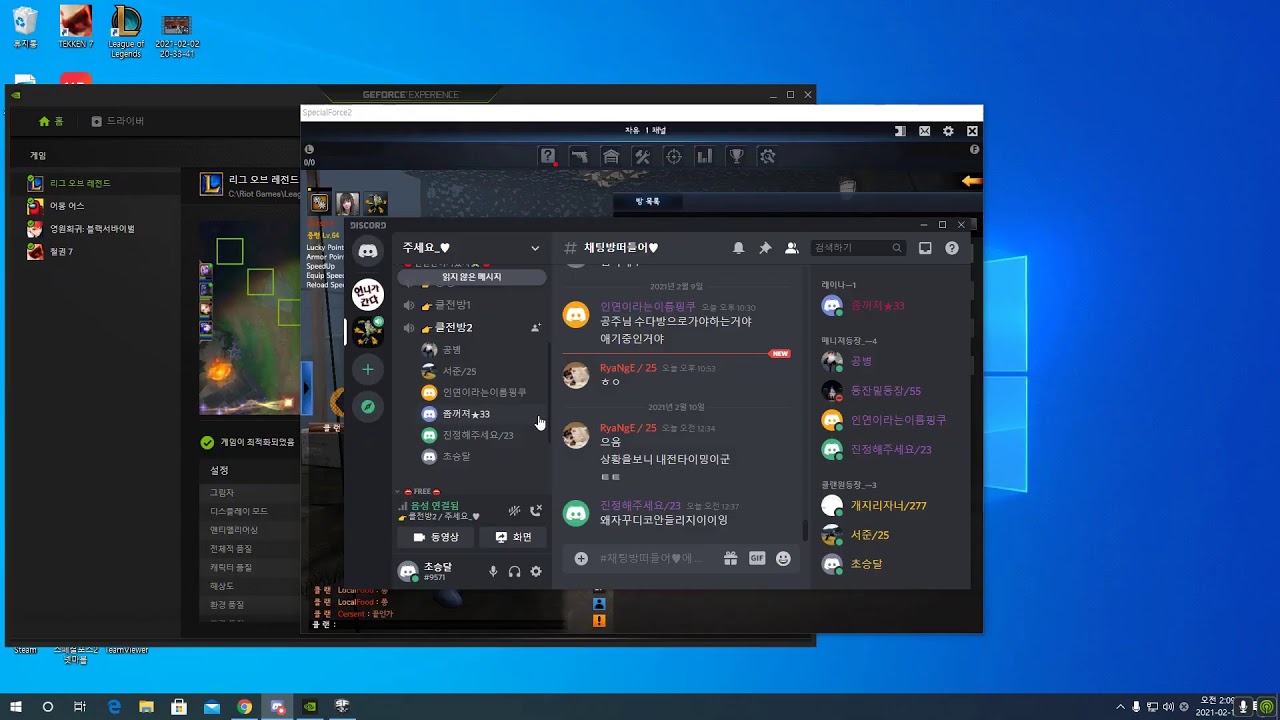Open the garage shop icon in SpecialForce2
Screen dimensions: 1280x720
[x=611, y=156]
